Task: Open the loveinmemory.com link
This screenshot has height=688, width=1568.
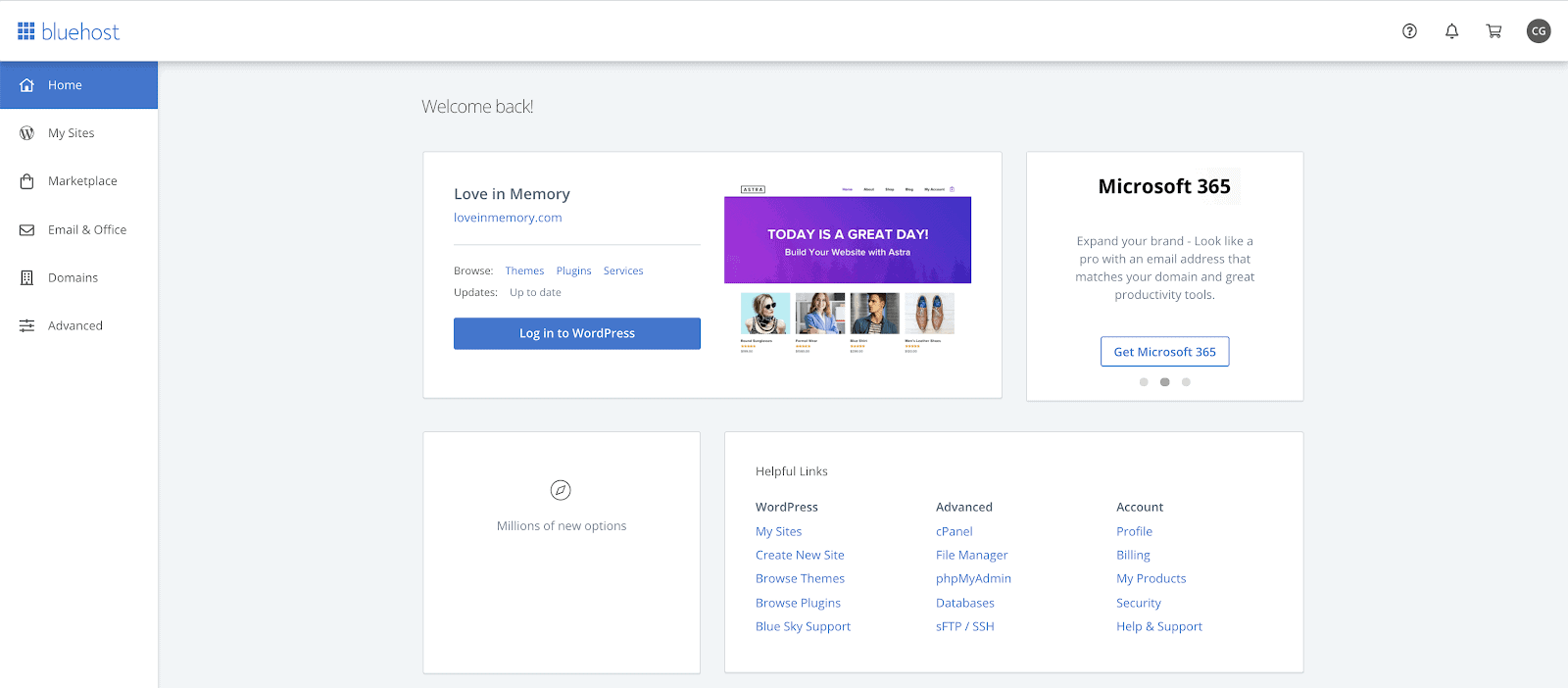Action: (508, 218)
